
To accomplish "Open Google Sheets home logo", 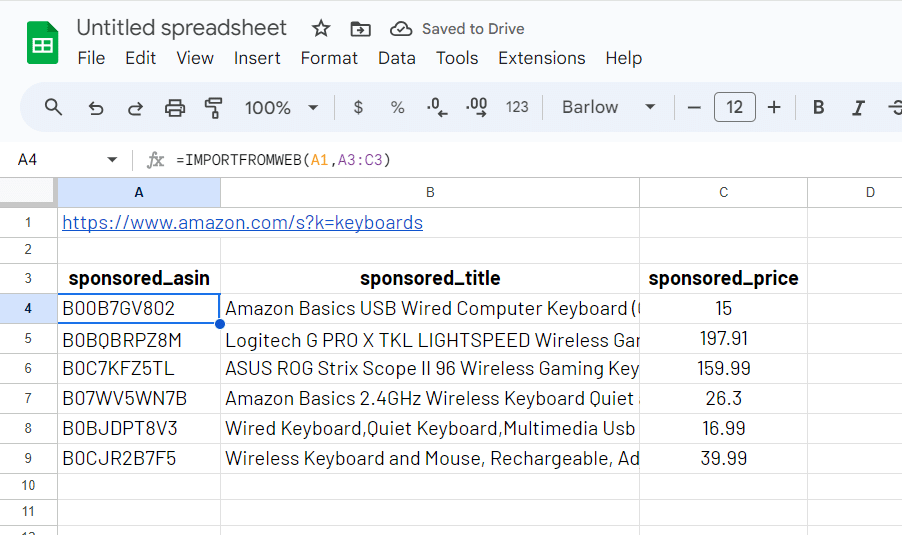I will pyautogui.click(x=43, y=43).
